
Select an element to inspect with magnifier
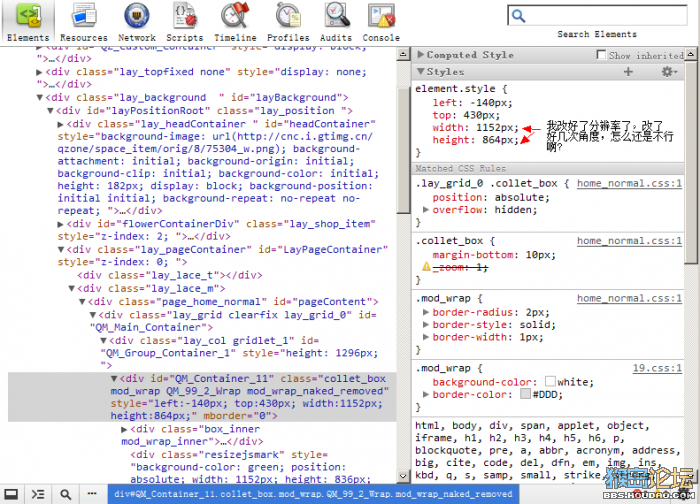coord(66,494)
